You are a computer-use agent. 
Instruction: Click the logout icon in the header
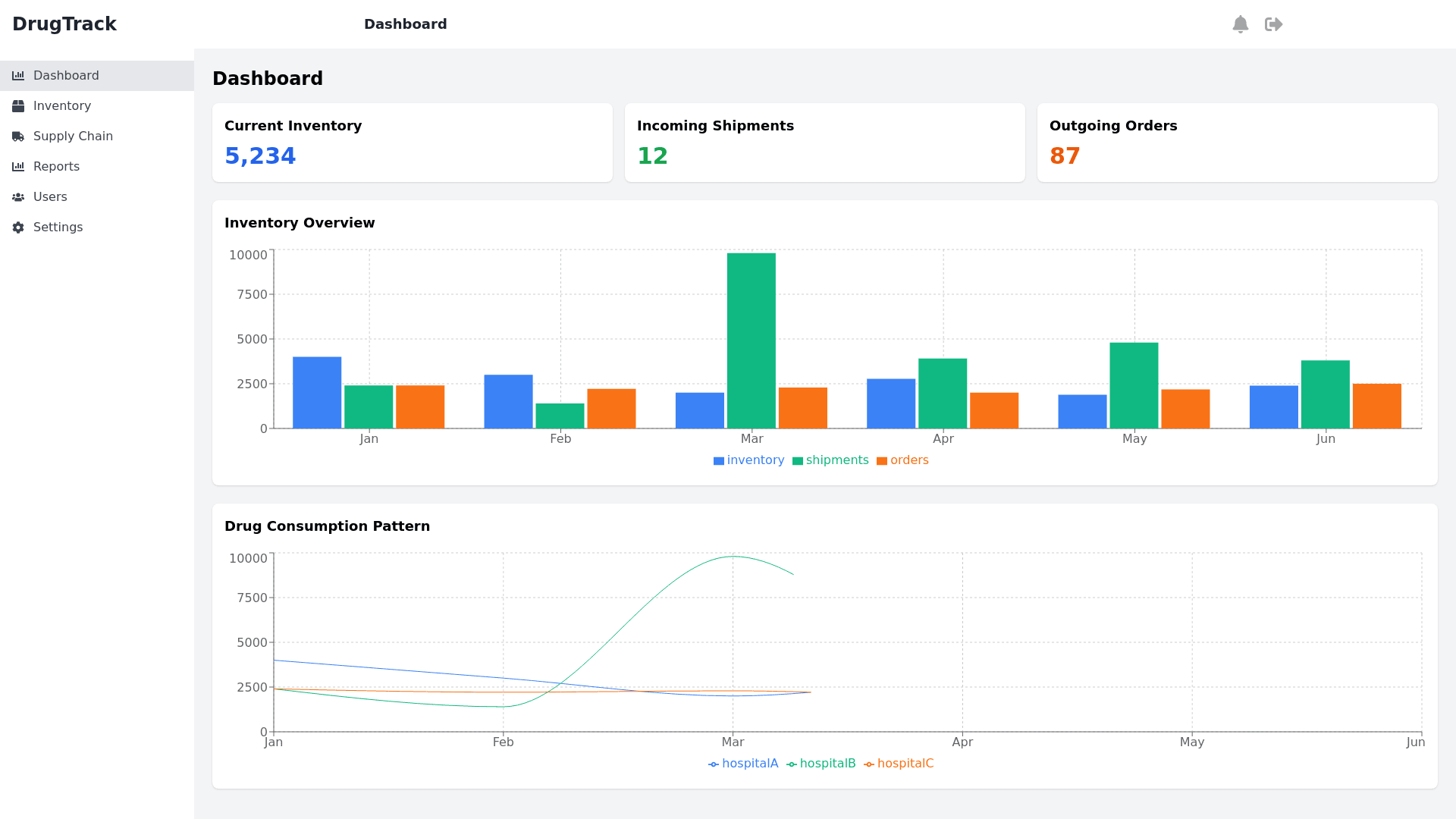(x=1274, y=24)
